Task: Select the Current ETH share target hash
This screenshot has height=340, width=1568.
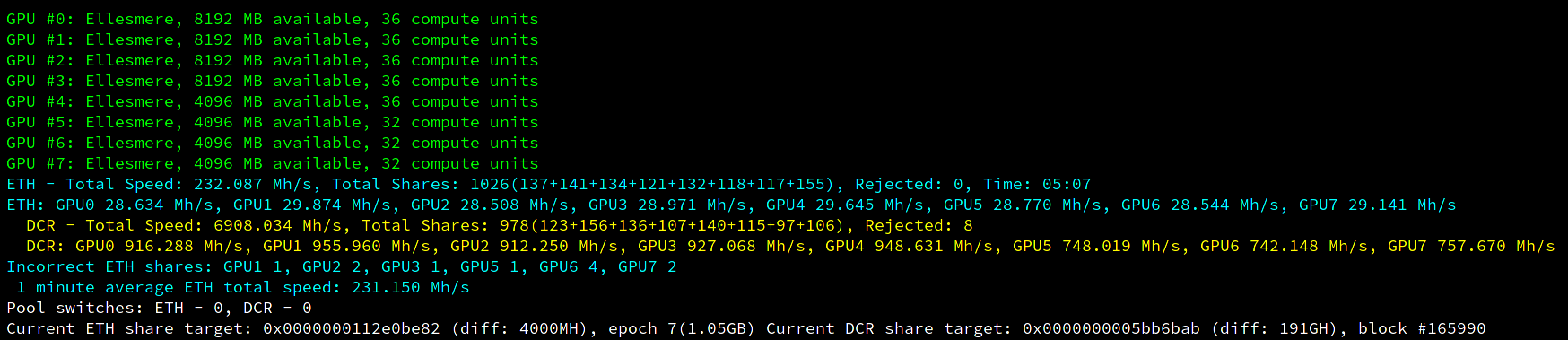Action: pos(352,328)
